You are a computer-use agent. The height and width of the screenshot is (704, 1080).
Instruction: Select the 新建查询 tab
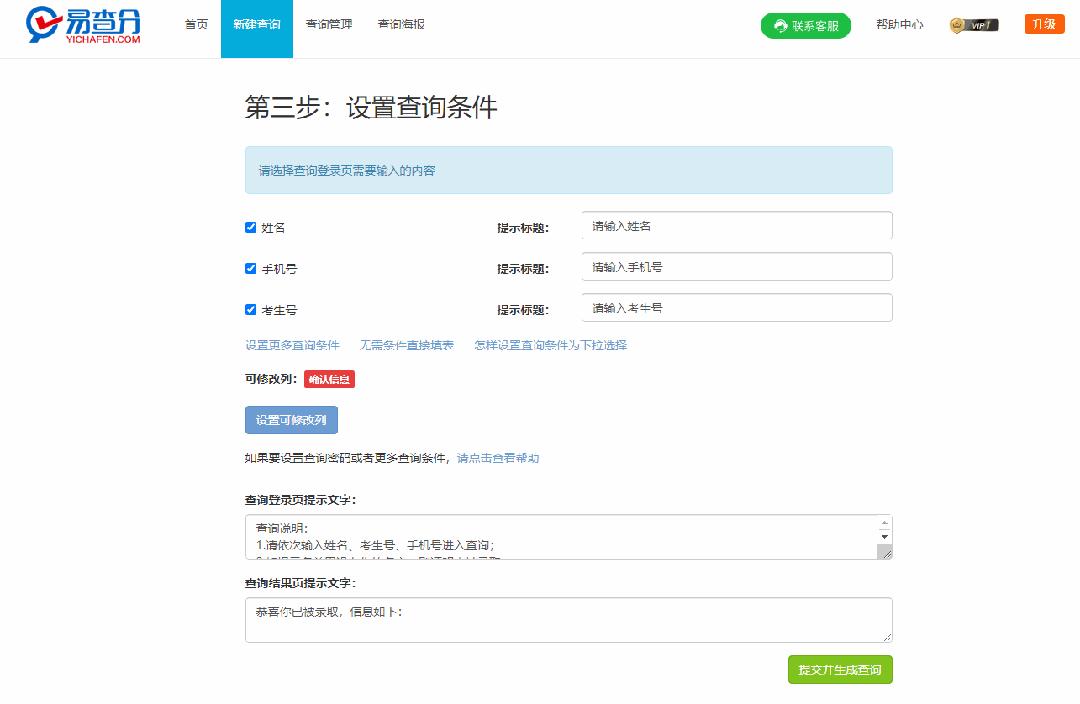(256, 24)
